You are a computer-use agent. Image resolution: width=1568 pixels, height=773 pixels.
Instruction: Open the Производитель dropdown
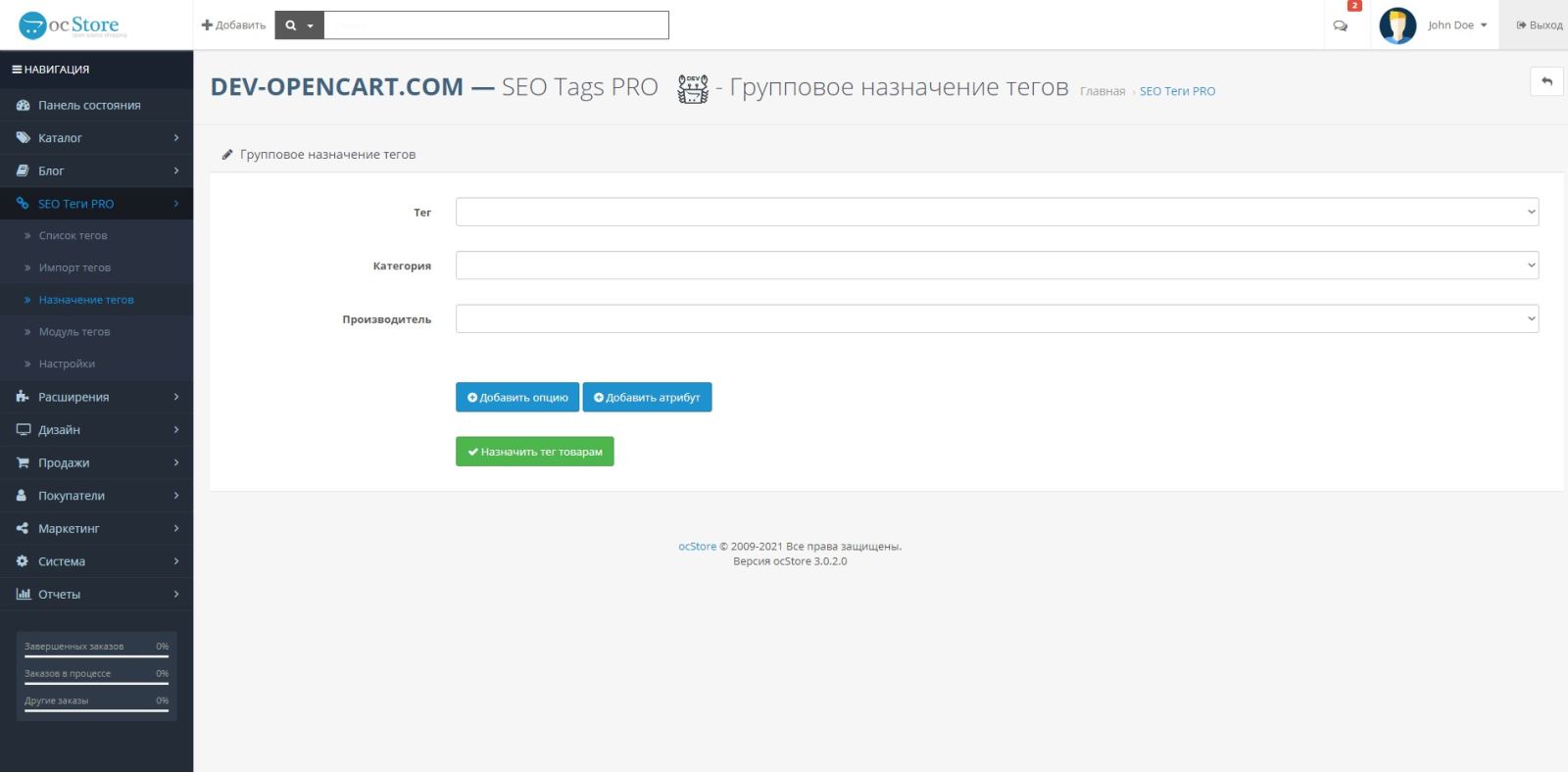[x=997, y=318]
